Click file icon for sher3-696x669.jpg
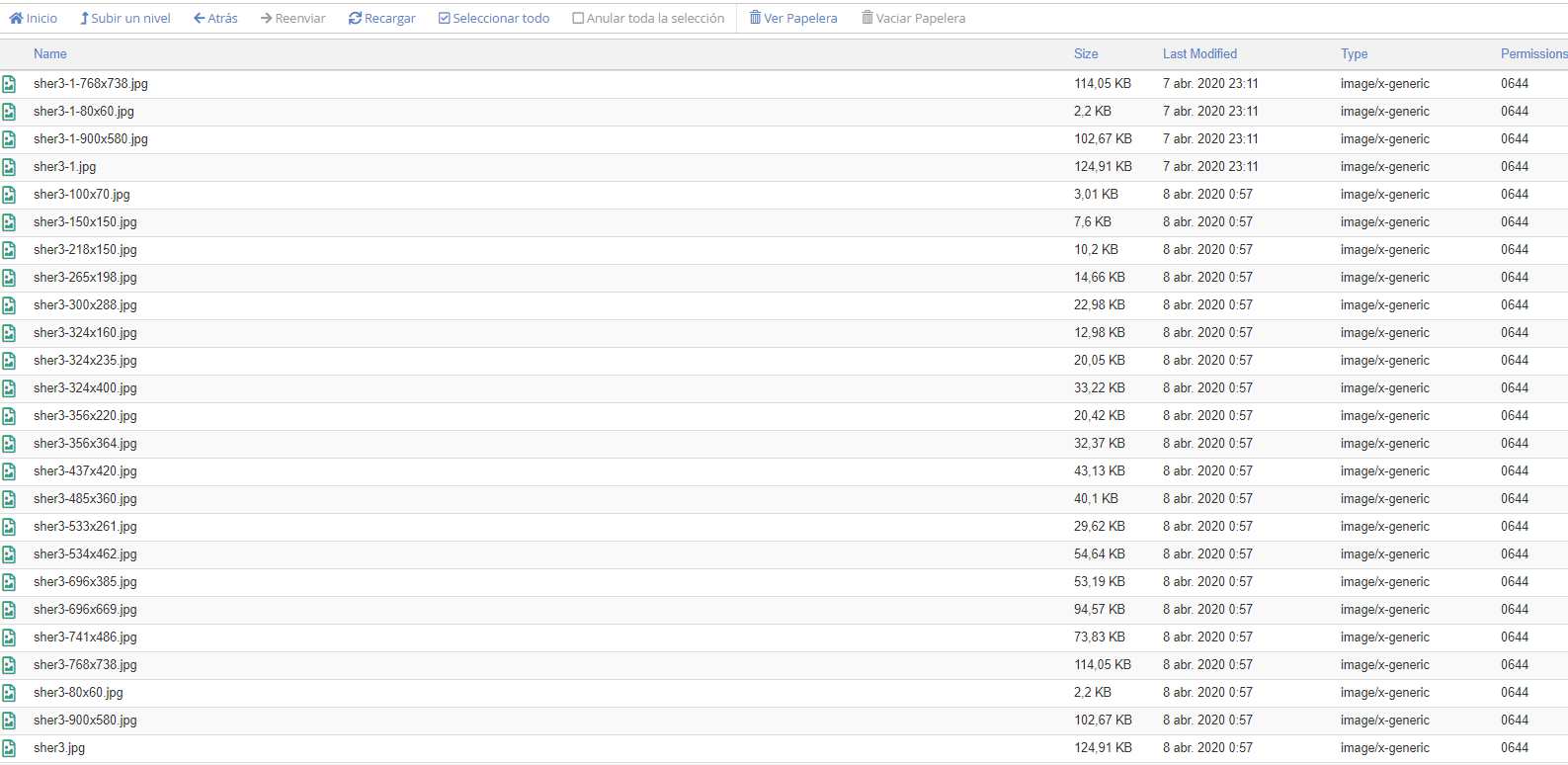The width and height of the screenshot is (1568, 765). point(9,610)
